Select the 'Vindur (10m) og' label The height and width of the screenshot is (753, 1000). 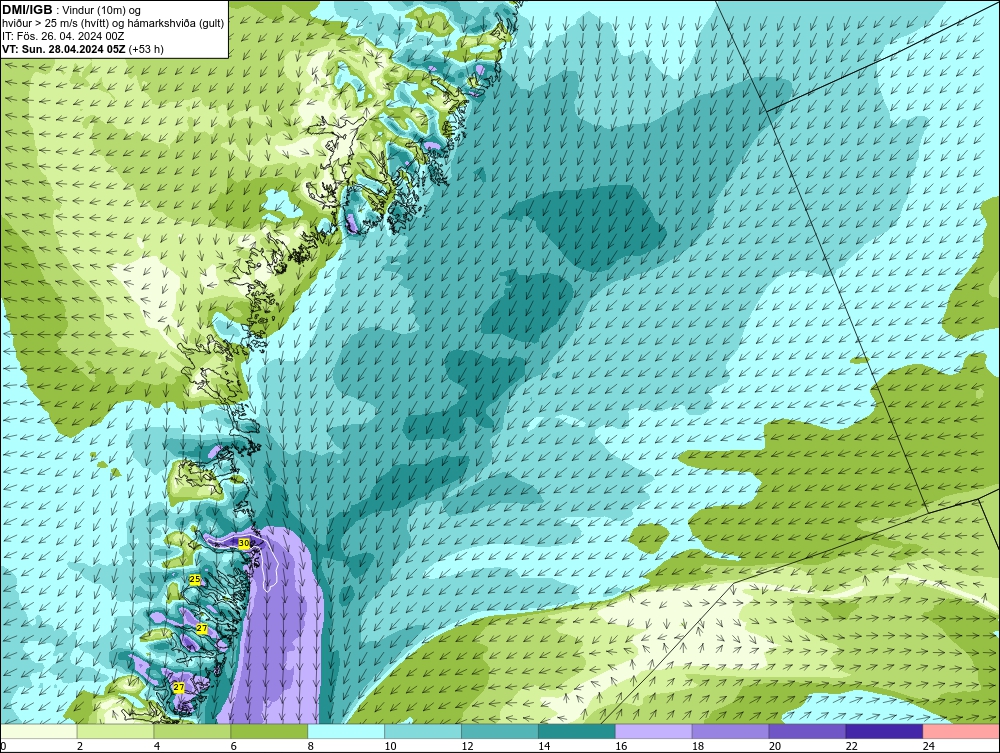[x=103, y=10]
